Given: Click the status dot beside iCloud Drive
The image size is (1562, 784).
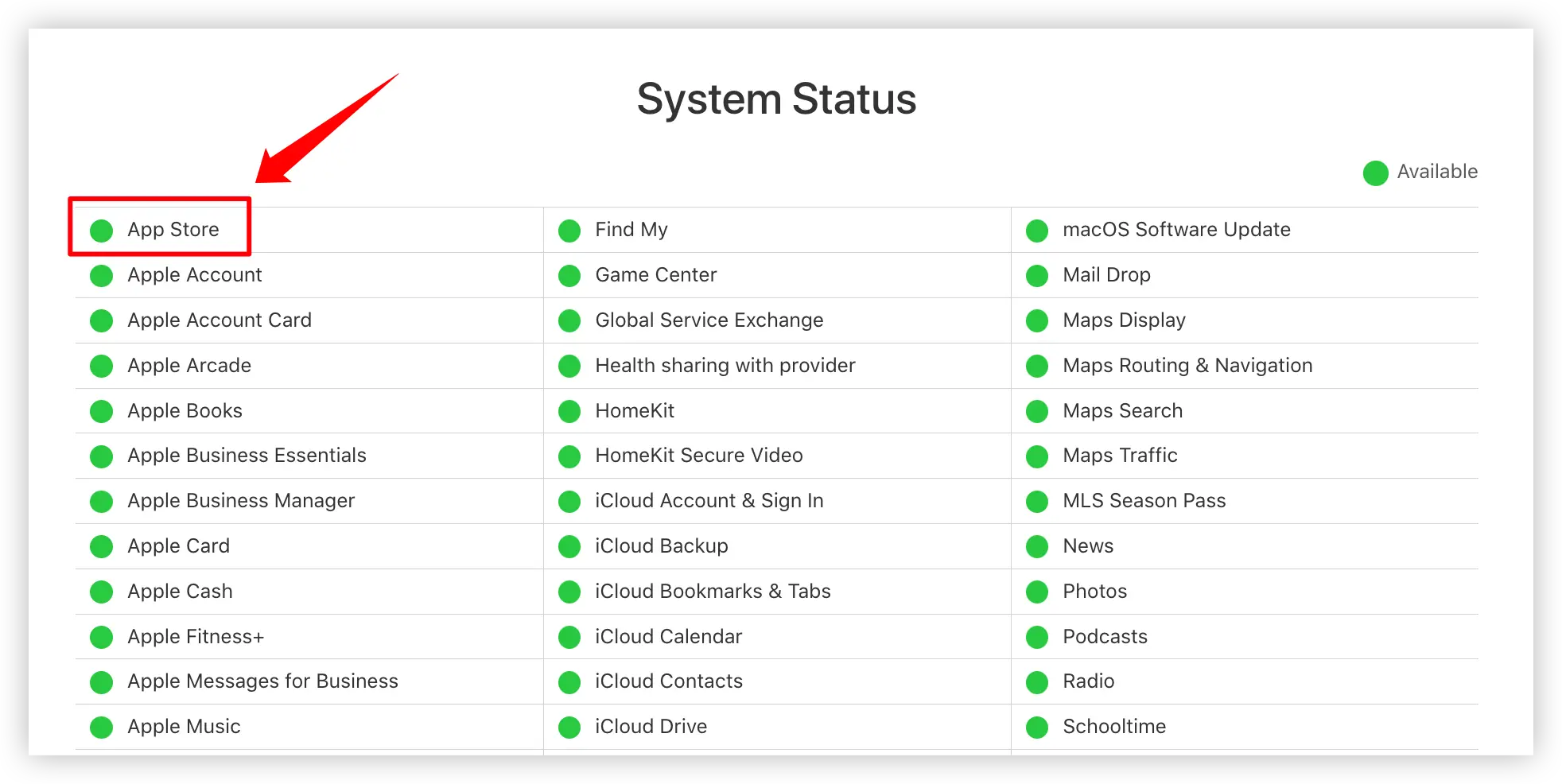Looking at the screenshot, I should tap(569, 728).
